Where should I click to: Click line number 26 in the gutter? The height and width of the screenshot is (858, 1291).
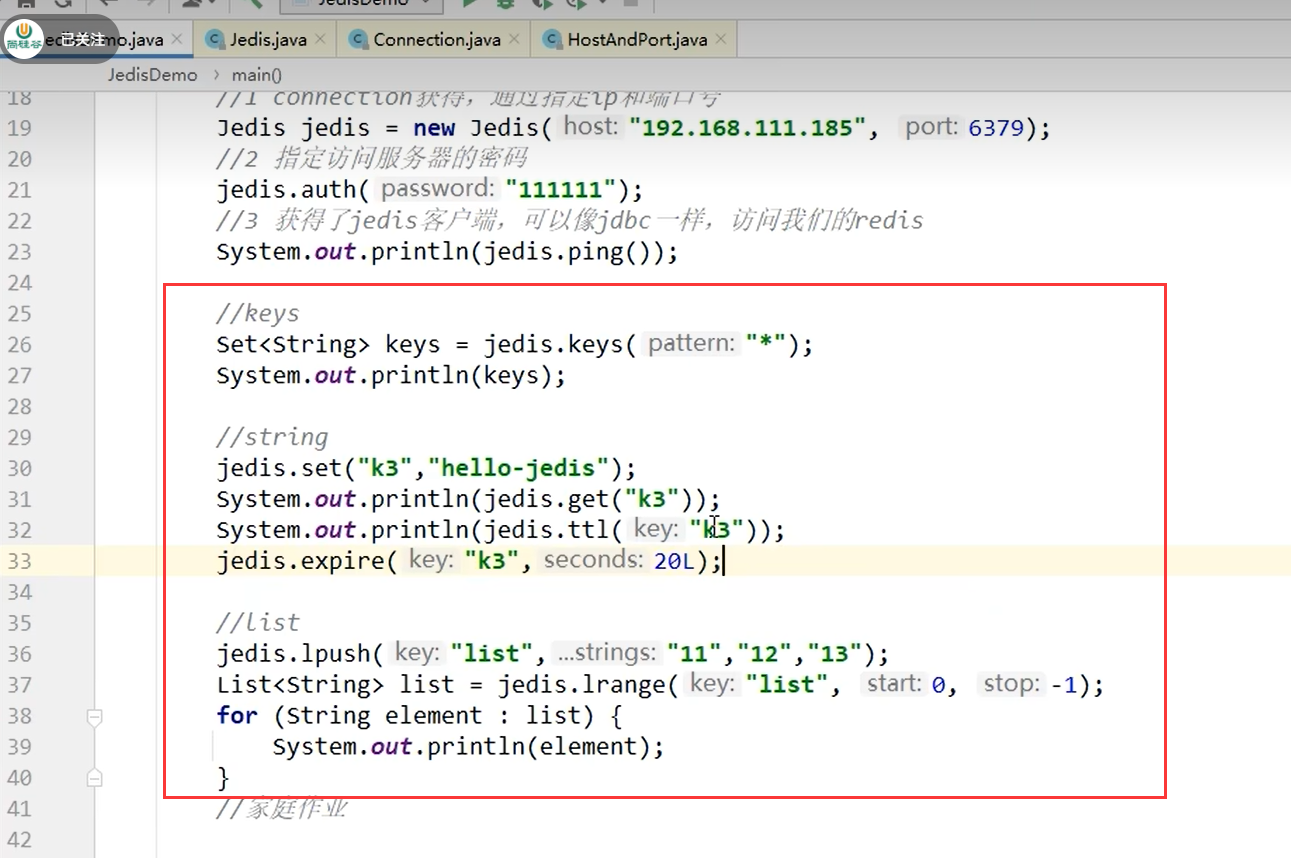click(20, 345)
